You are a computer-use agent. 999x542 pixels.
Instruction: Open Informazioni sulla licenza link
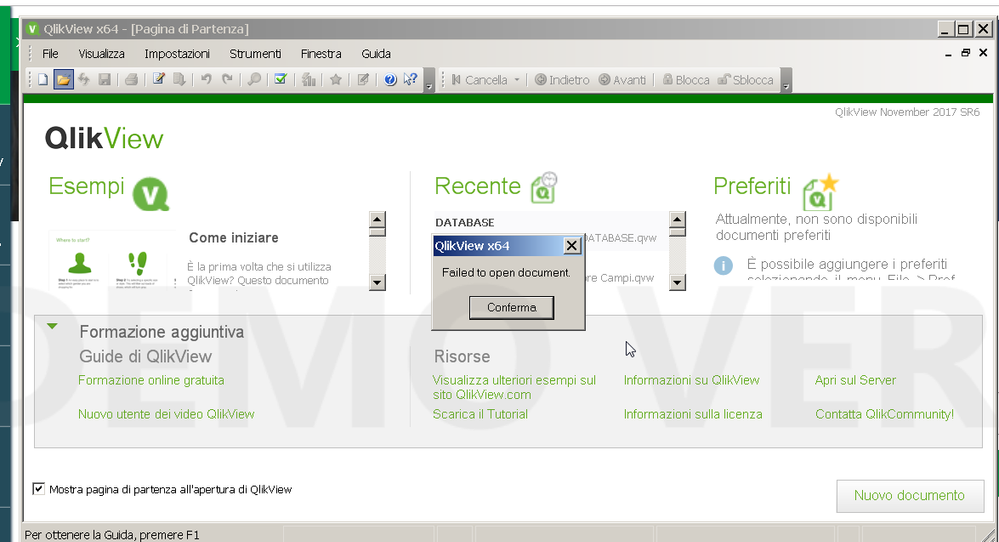click(x=693, y=414)
